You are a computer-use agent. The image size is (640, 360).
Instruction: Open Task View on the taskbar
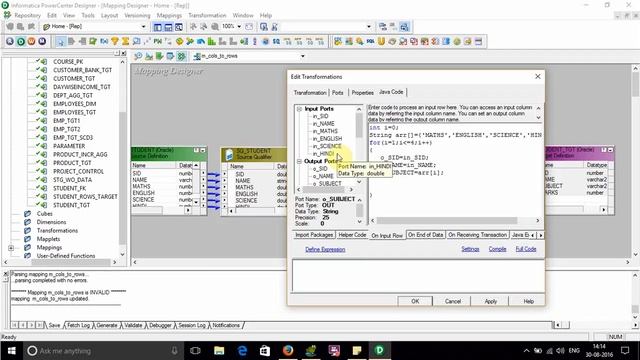[196, 350]
